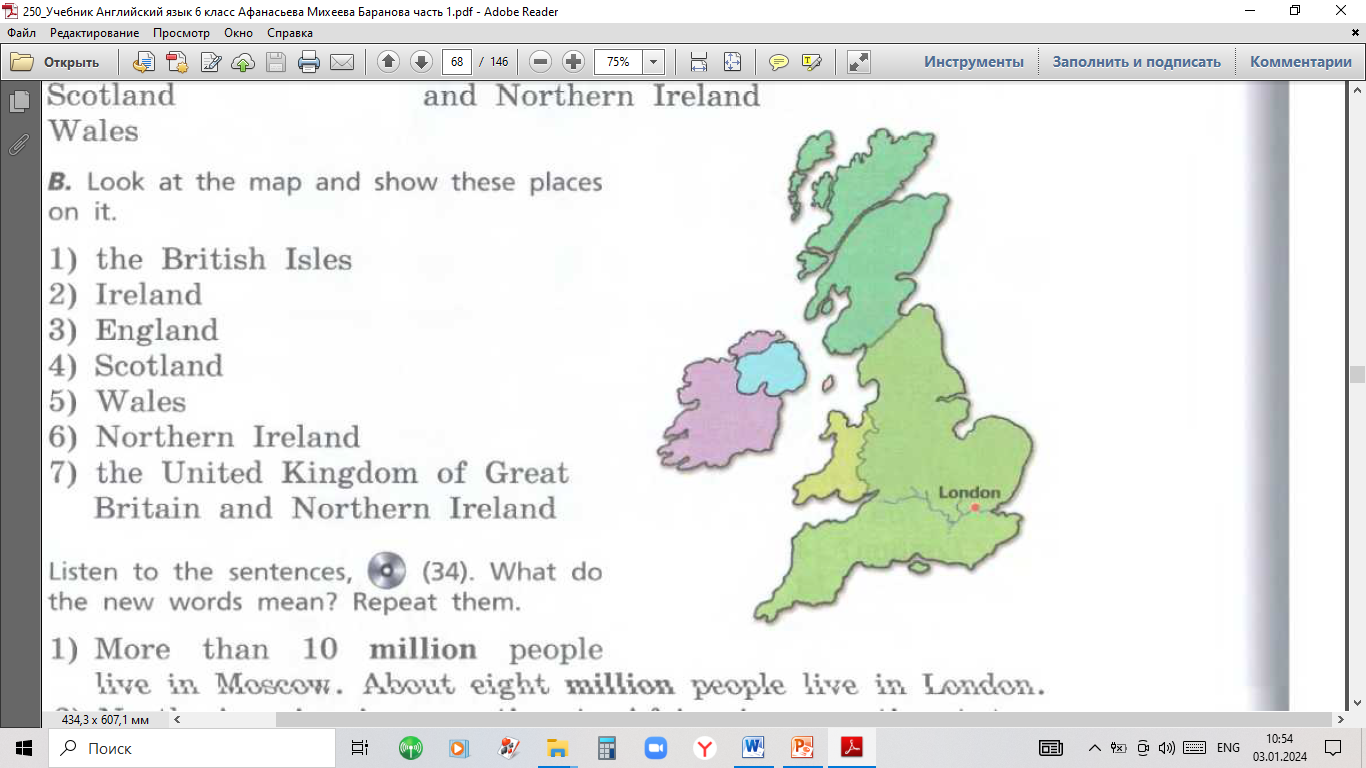
Task: Click the Открыть button
Action: [x=56, y=62]
